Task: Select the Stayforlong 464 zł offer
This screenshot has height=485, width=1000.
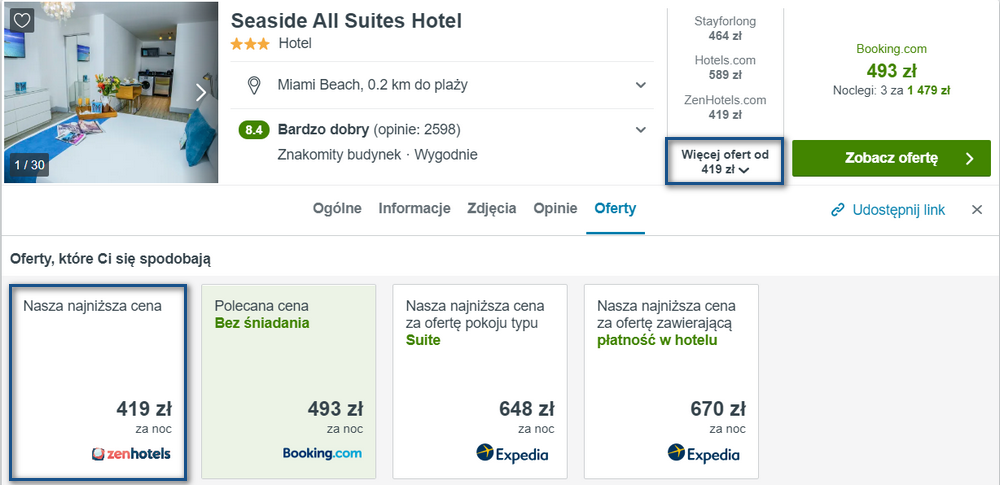Action: (x=724, y=29)
